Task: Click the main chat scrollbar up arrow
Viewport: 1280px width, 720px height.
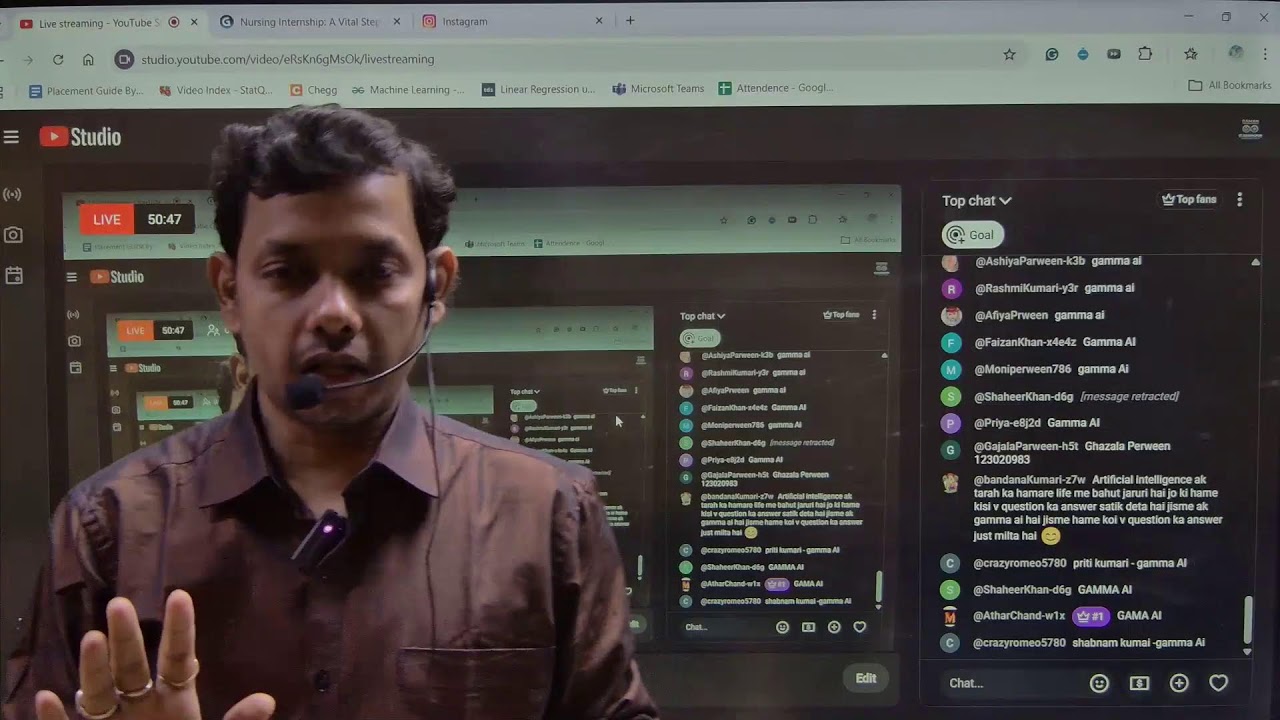Action: (1255, 262)
